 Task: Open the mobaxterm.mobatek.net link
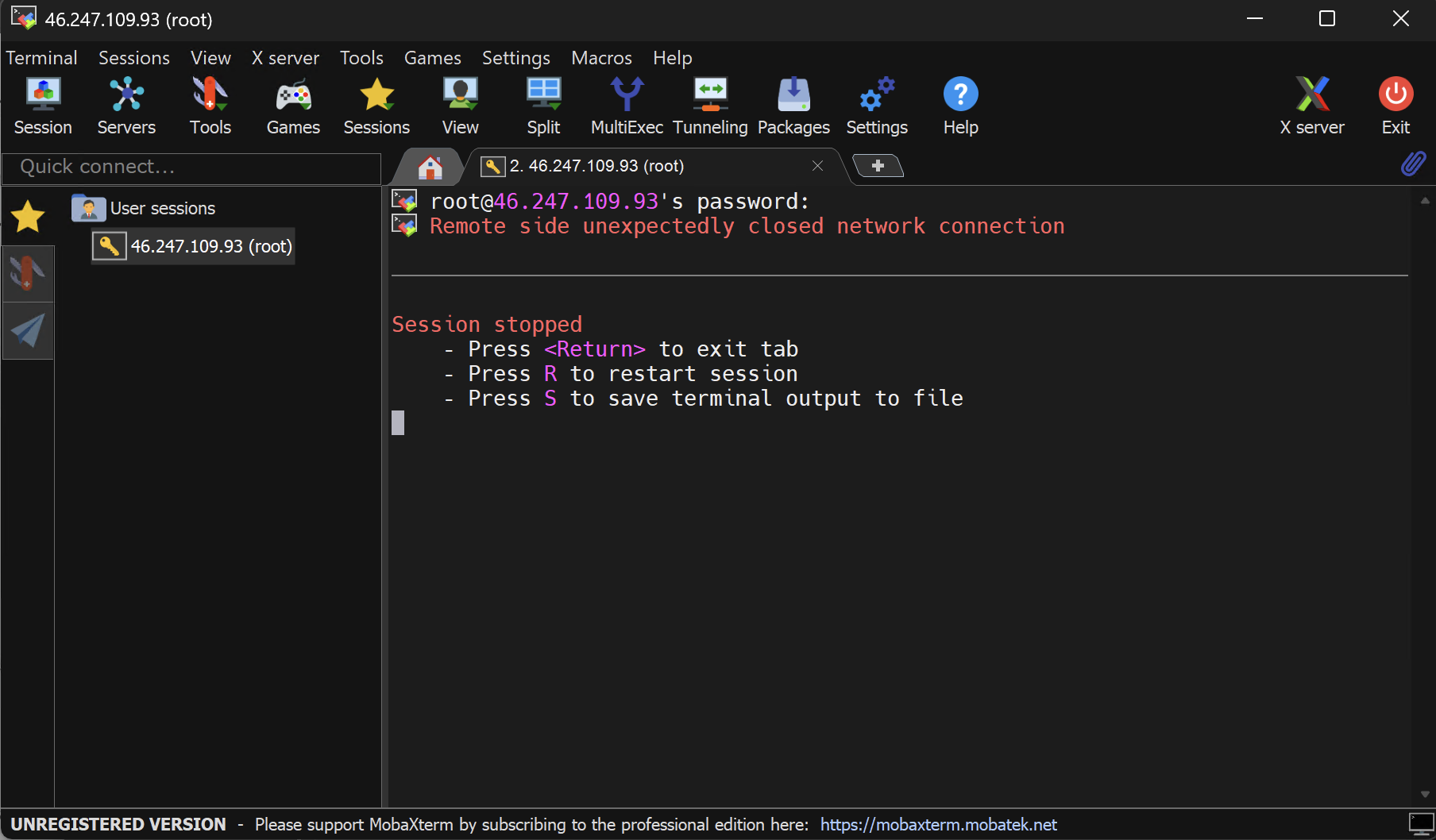click(x=938, y=825)
